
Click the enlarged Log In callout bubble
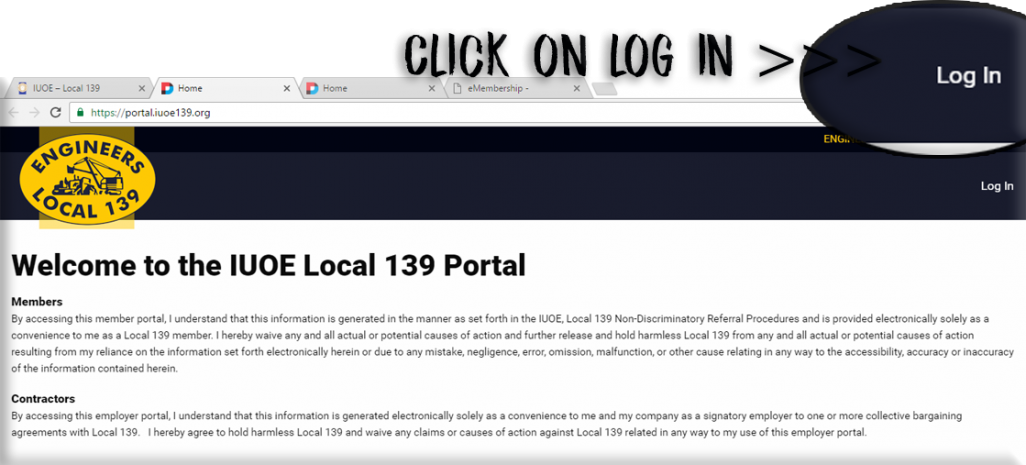pos(967,76)
